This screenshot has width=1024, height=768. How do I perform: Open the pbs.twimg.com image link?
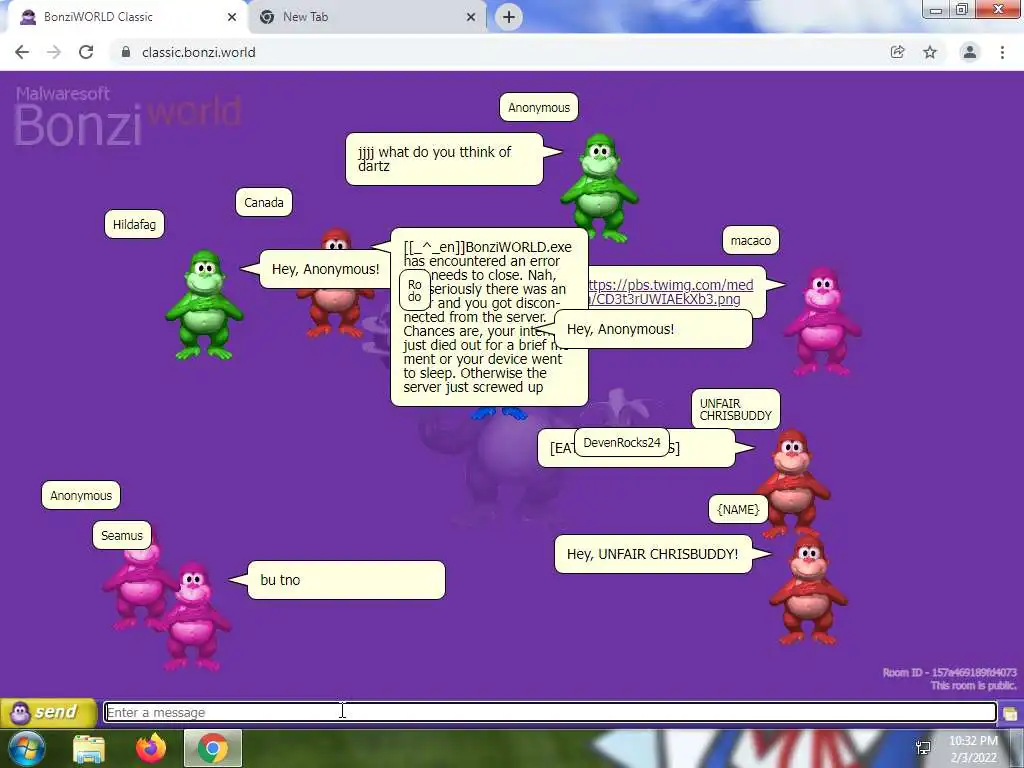click(669, 292)
